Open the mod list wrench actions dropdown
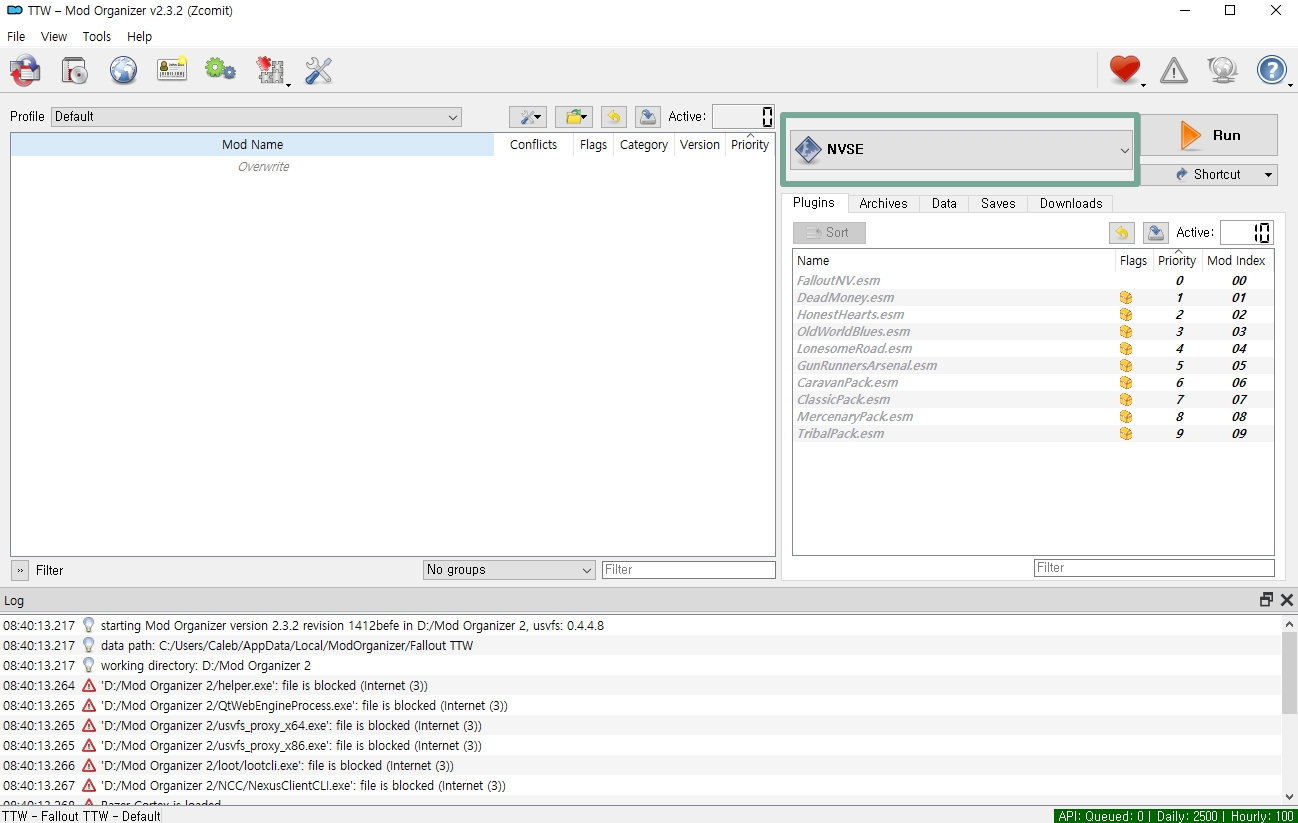The width and height of the screenshot is (1298, 823). pyautogui.click(x=527, y=117)
